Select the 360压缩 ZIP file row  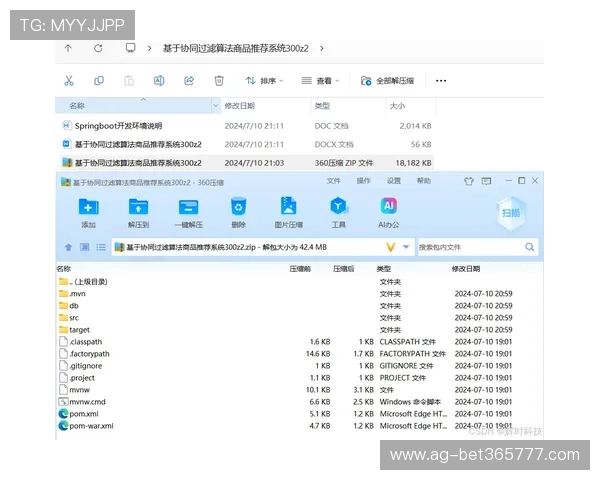[247, 163]
